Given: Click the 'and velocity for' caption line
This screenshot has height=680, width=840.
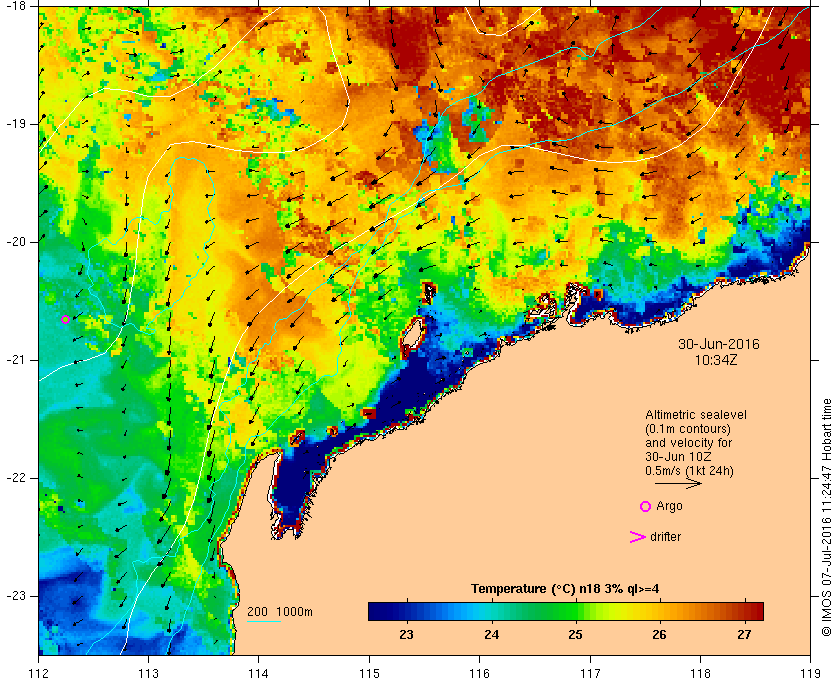Looking at the screenshot, I should click(x=688, y=443).
